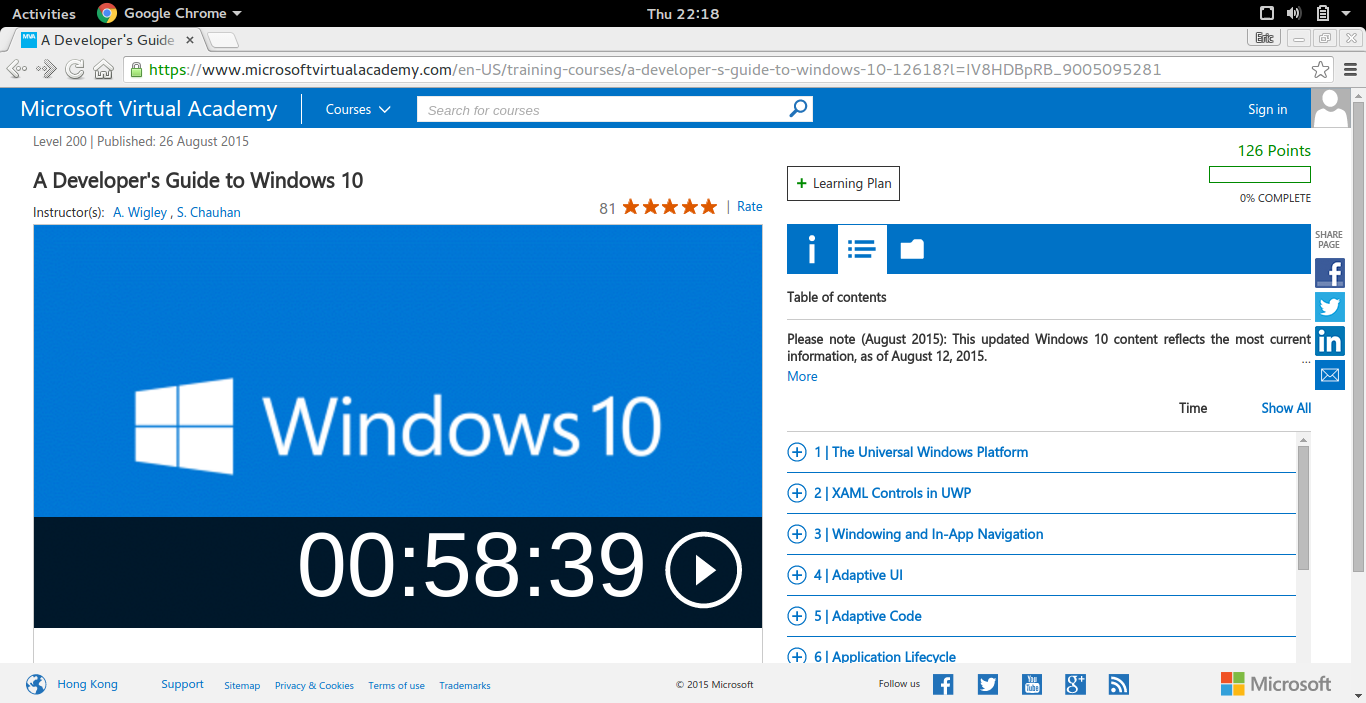The image size is (1366, 703).
Task: Click Microsoft Virtual Academy home title
Action: [149, 109]
